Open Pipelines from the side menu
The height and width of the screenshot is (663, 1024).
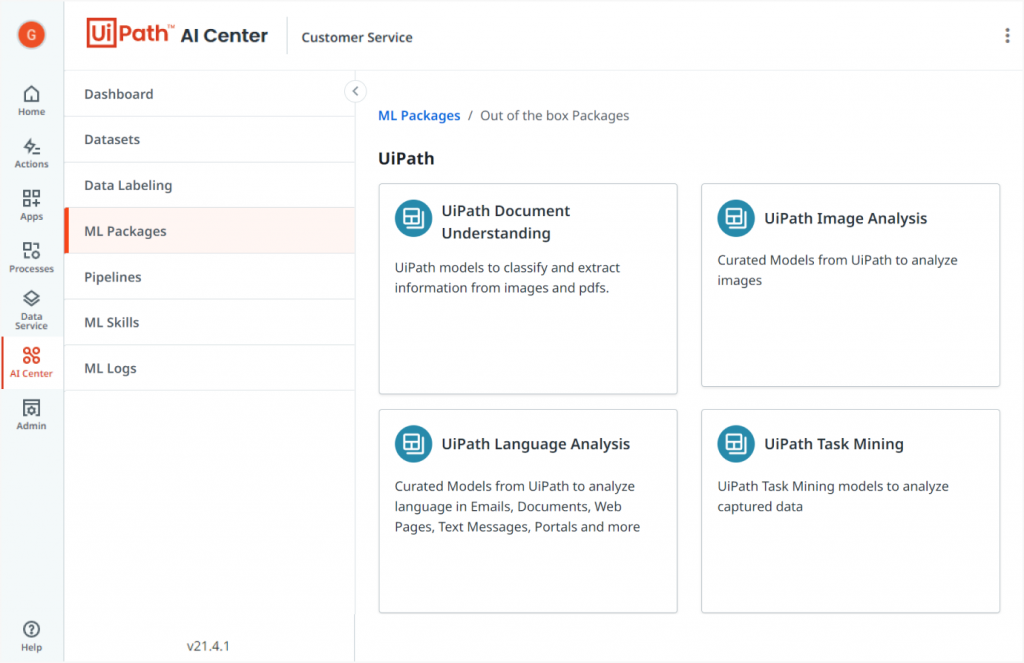click(113, 277)
